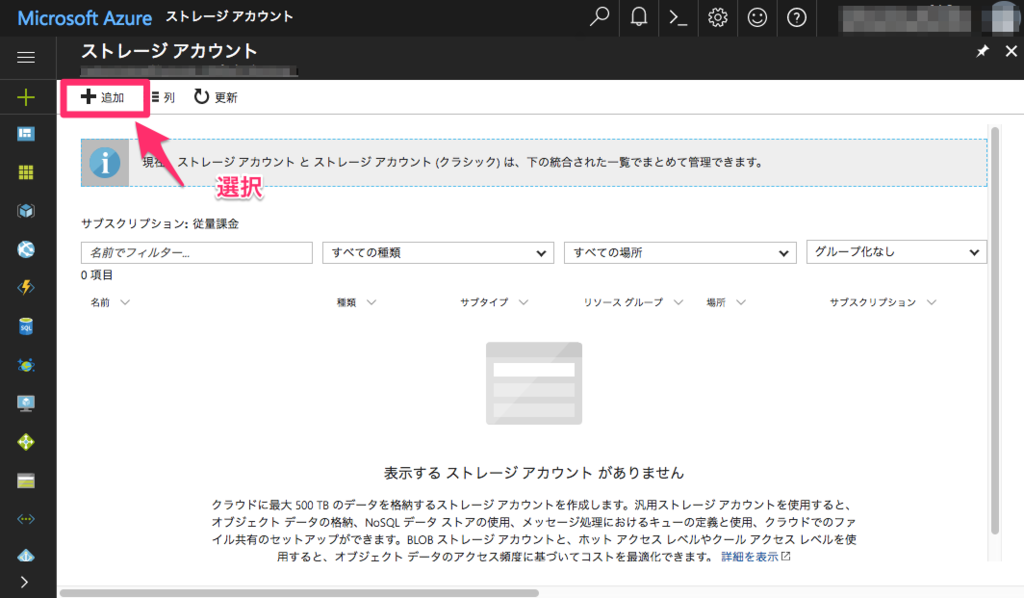This screenshot has width=1024, height=598.
Task: Open the 列 (Columns) option
Action: (x=163, y=97)
